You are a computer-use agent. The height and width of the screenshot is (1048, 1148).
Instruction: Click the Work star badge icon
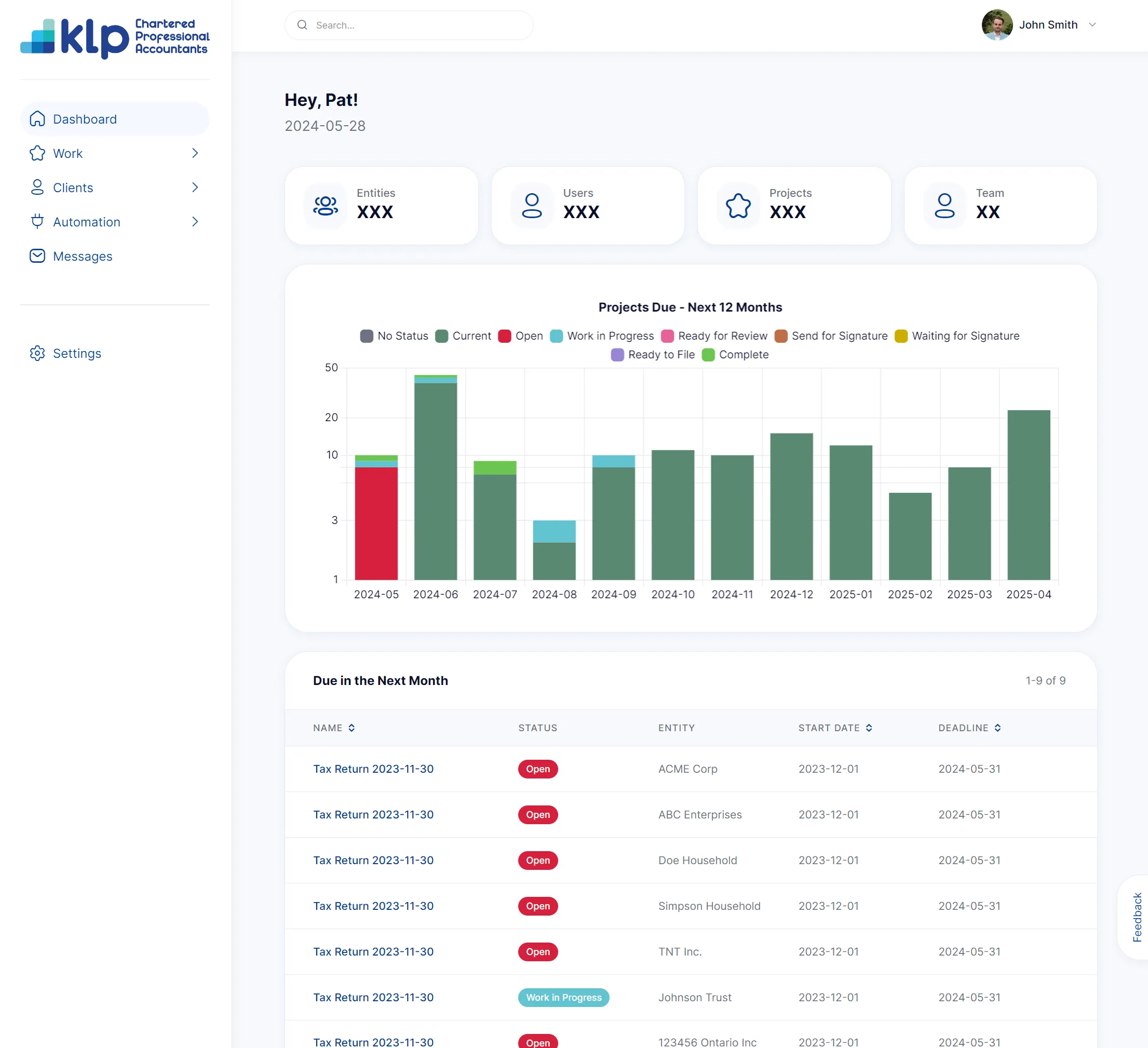click(x=37, y=153)
